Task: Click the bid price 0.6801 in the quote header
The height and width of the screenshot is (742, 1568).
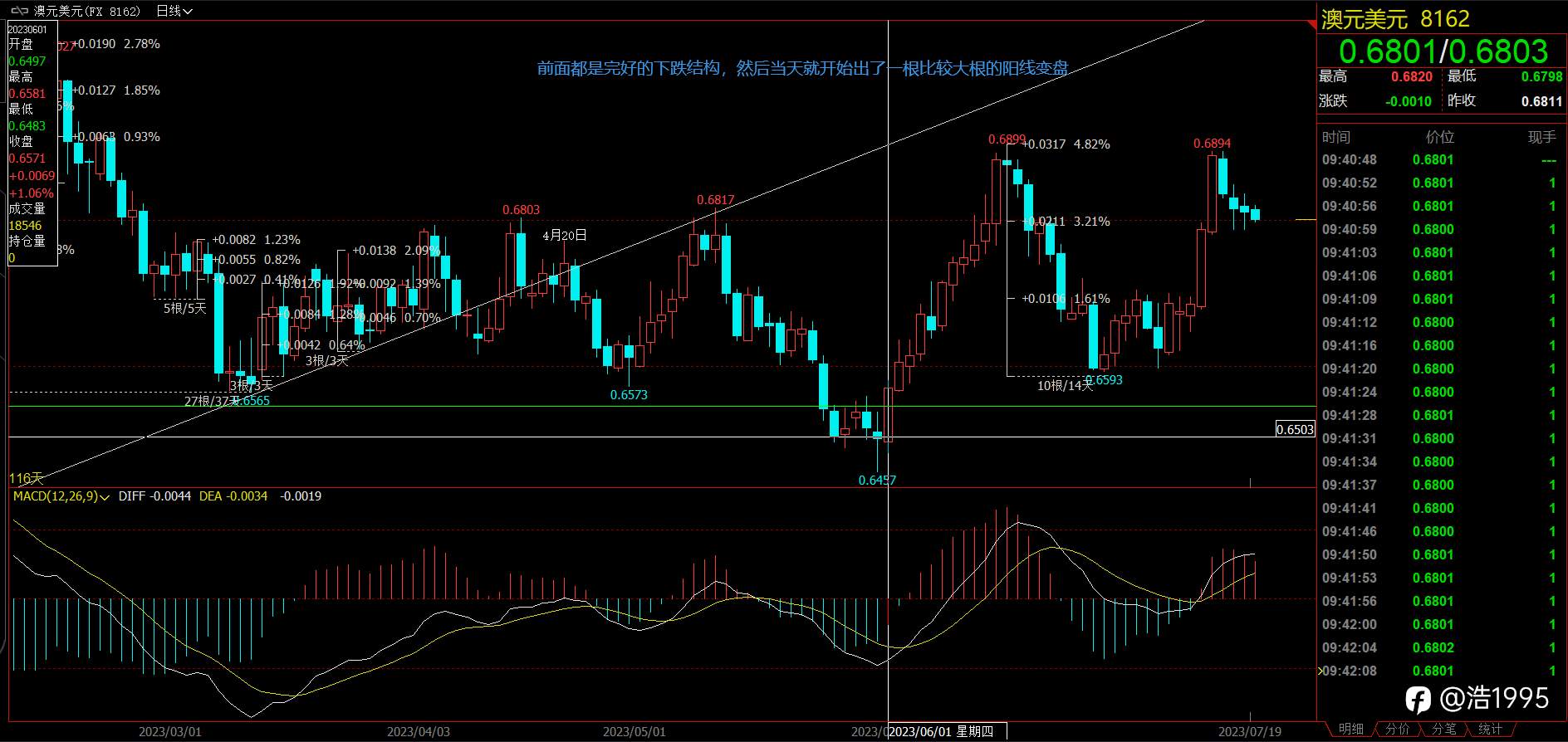Action: (x=1387, y=51)
